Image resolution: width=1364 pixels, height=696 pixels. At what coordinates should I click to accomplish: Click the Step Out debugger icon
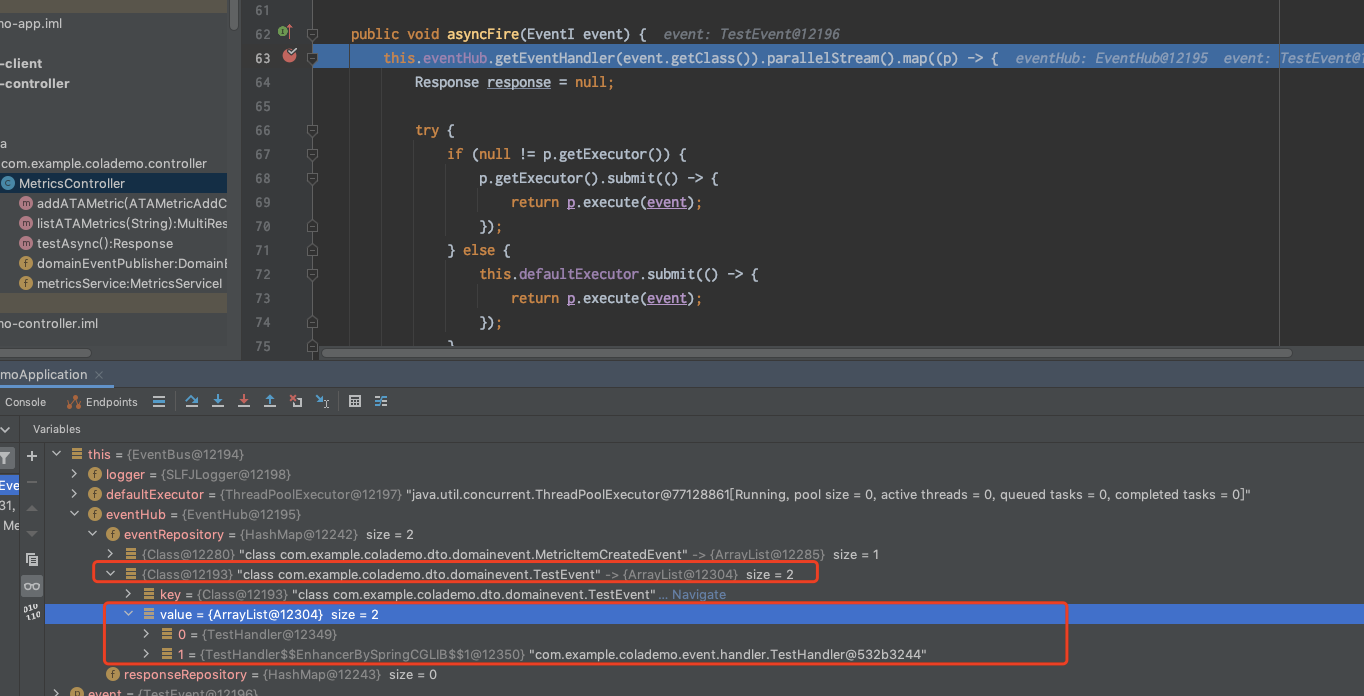coord(270,401)
